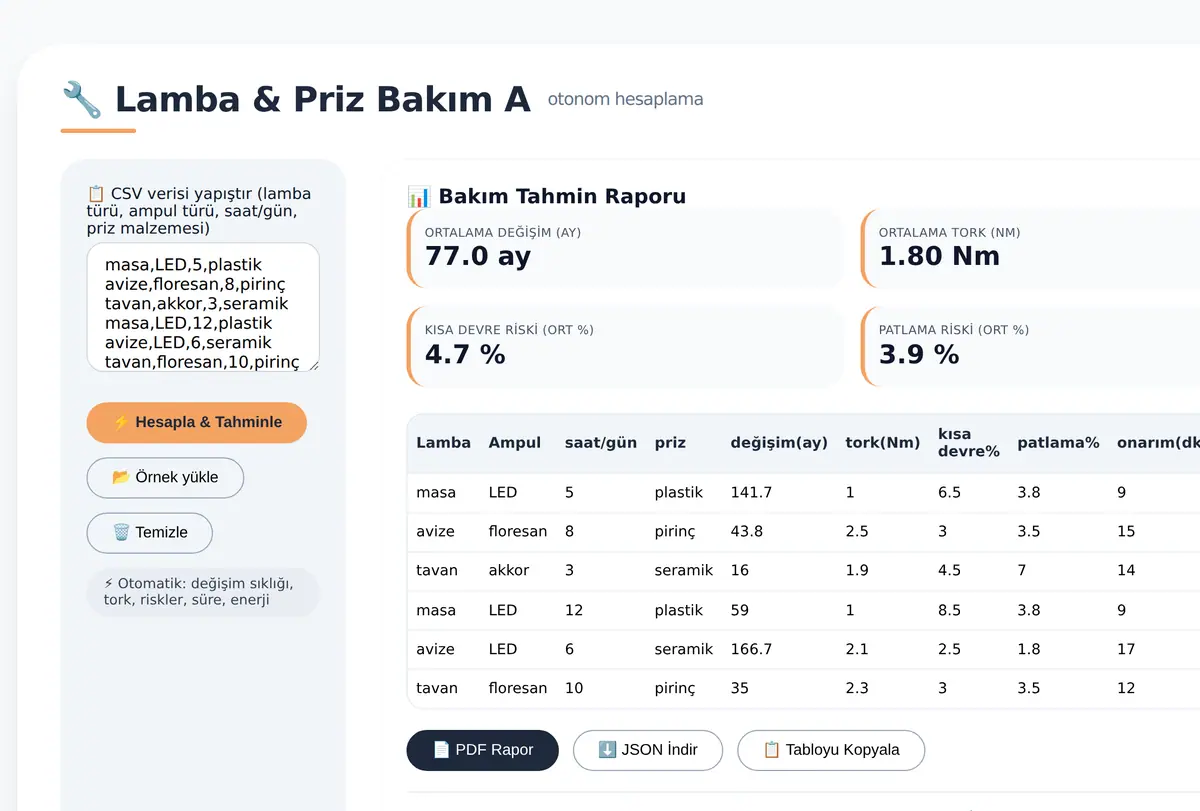Click the Otomatik info note

pyautogui.click(x=203, y=591)
